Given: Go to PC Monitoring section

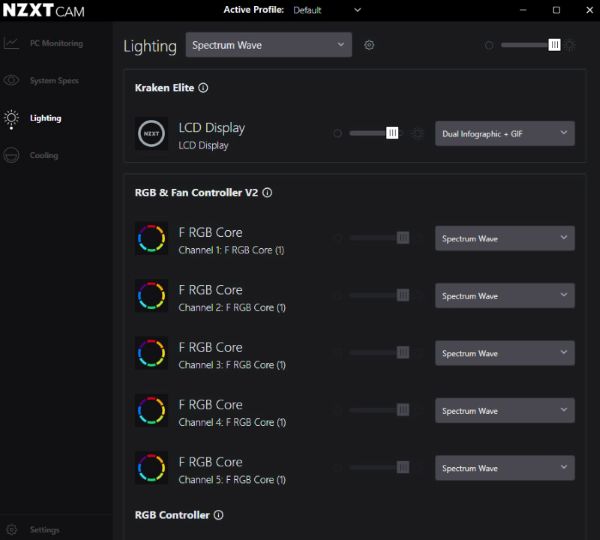Looking at the screenshot, I should [56, 43].
